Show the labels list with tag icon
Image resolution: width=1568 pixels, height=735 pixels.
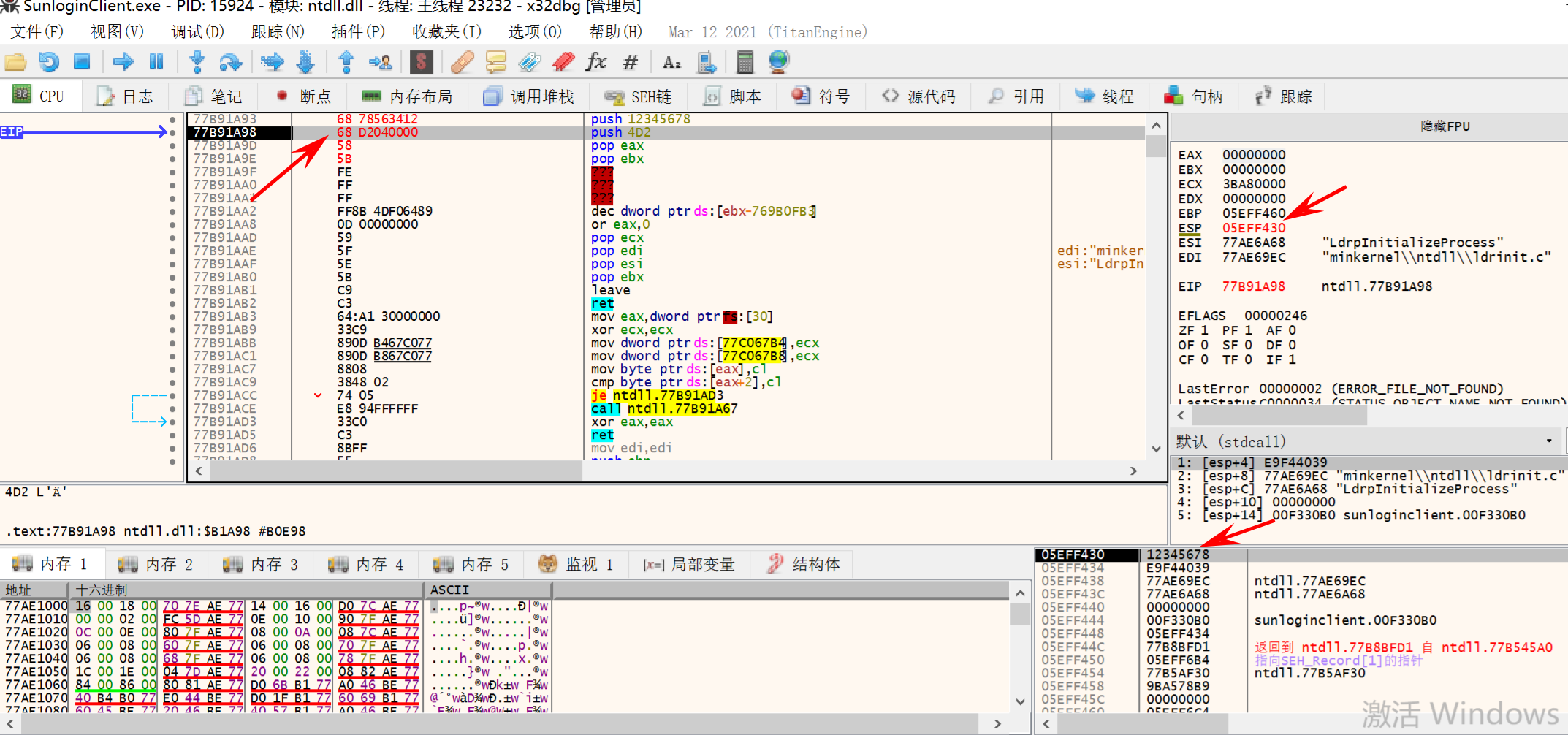coord(530,63)
